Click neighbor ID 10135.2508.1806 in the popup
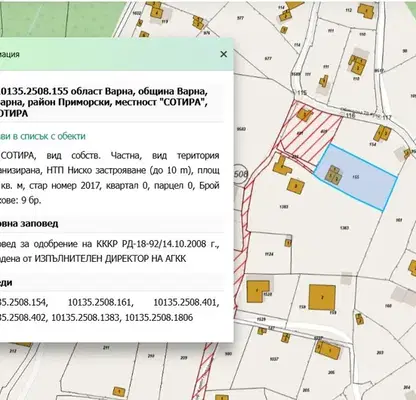 click(x=159, y=318)
